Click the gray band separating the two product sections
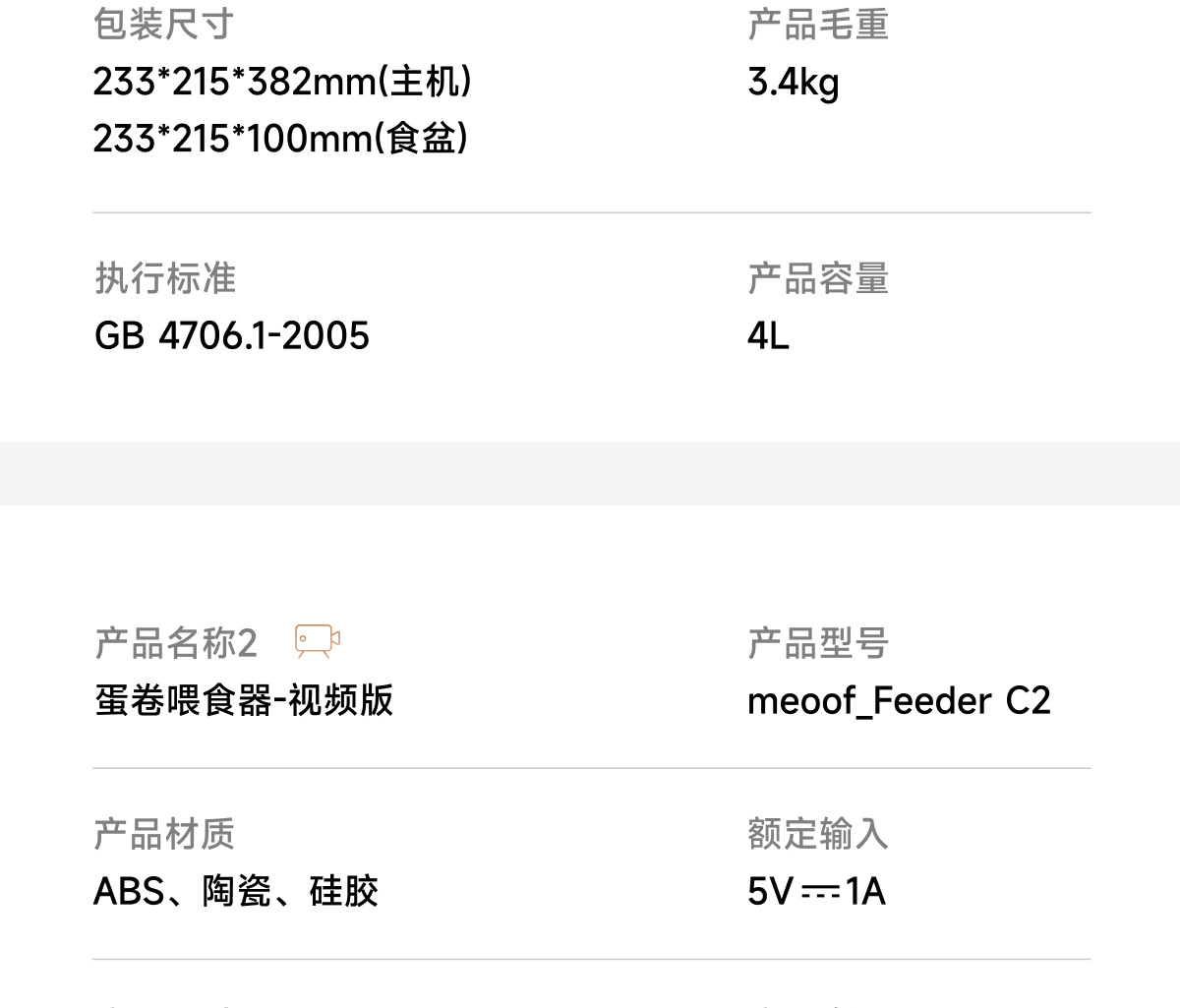Viewport: 1180px width, 1008px height. tap(590, 473)
